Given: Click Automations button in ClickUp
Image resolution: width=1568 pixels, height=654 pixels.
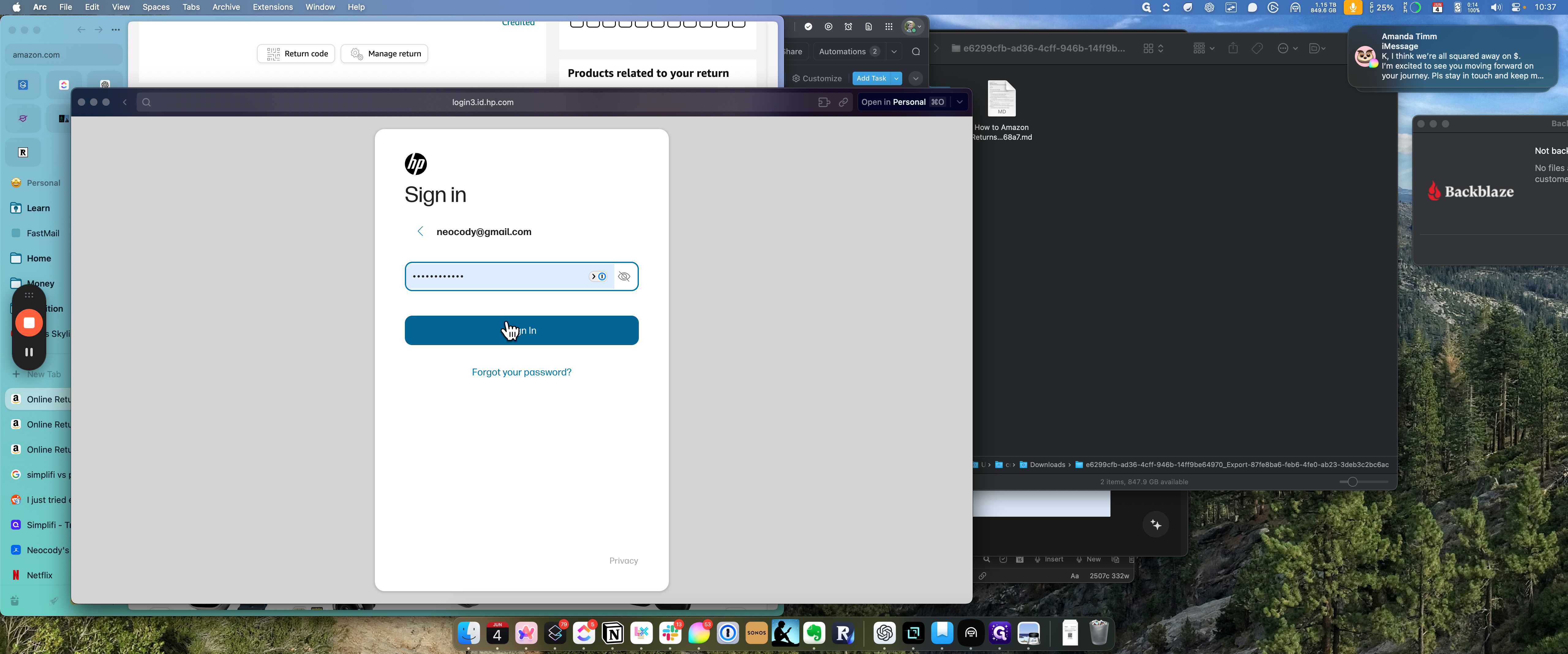Looking at the screenshot, I should pos(849,52).
